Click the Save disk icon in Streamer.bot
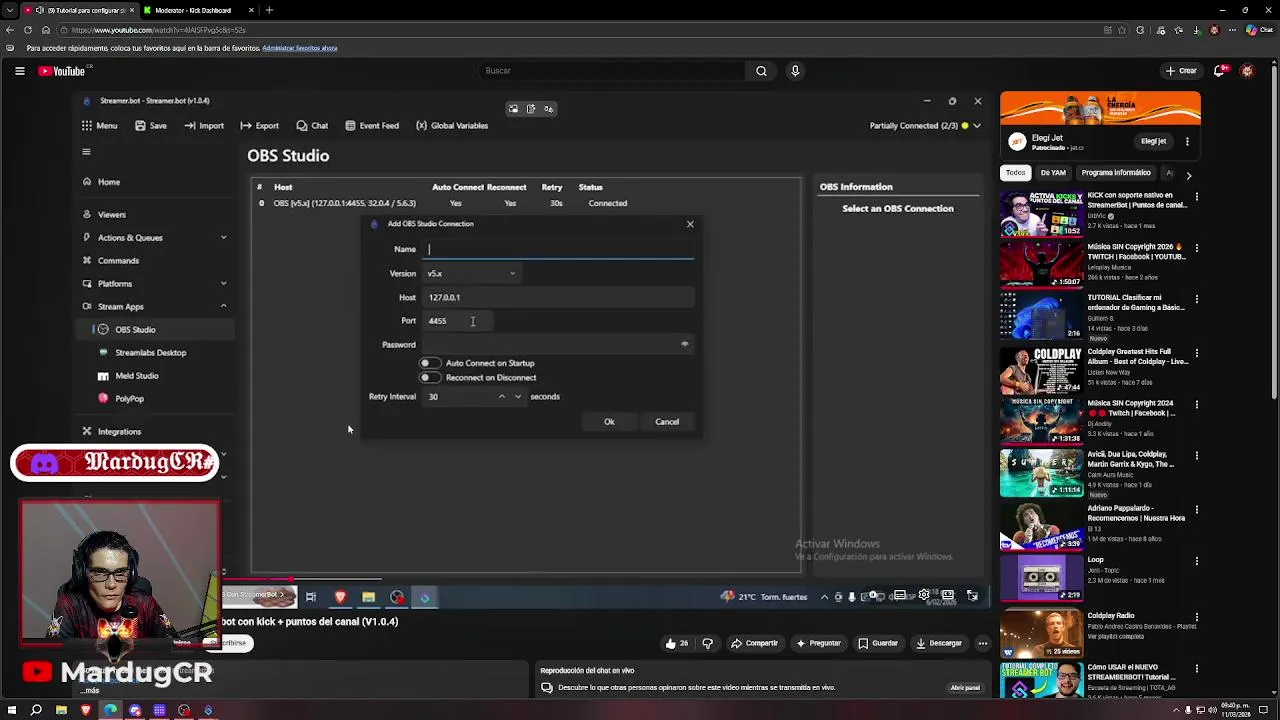The image size is (1280, 720). pyautogui.click(x=140, y=126)
